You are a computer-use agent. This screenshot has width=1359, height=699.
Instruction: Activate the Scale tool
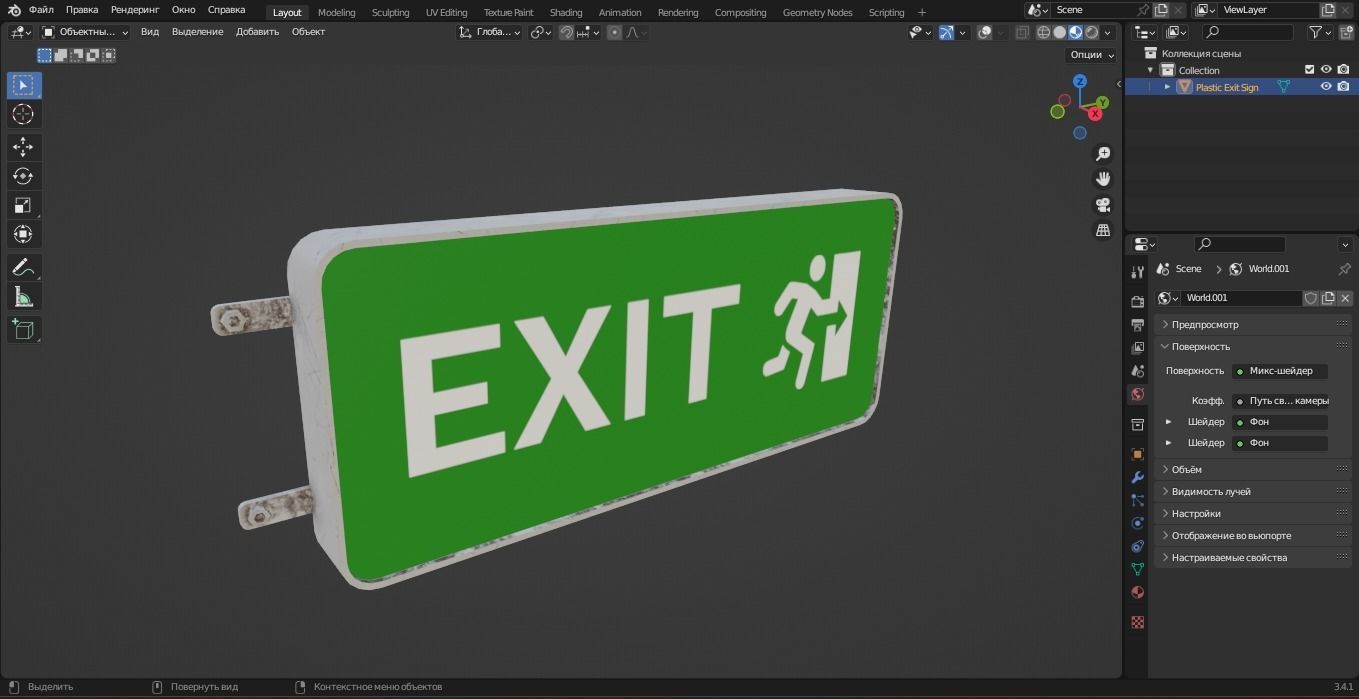pyautogui.click(x=23, y=205)
